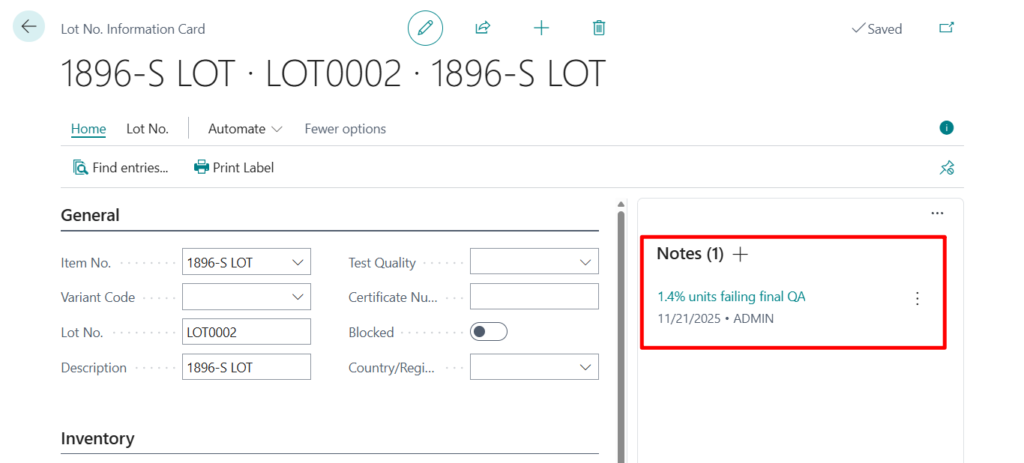Click the Certificate Number input field
The width and height of the screenshot is (1024, 463).
[534, 297]
